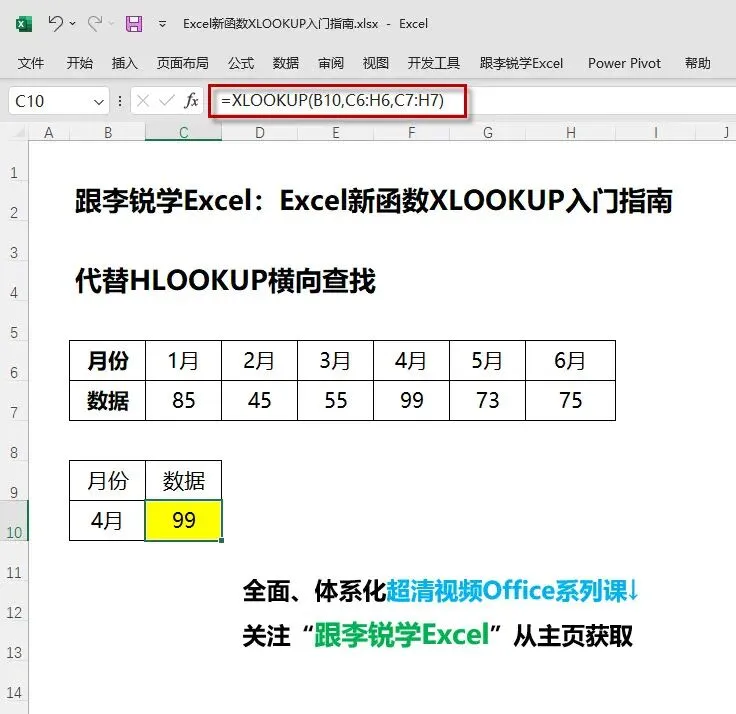Cancel formula entry with X icon
The image size is (736, 714).
click(143, 100)
